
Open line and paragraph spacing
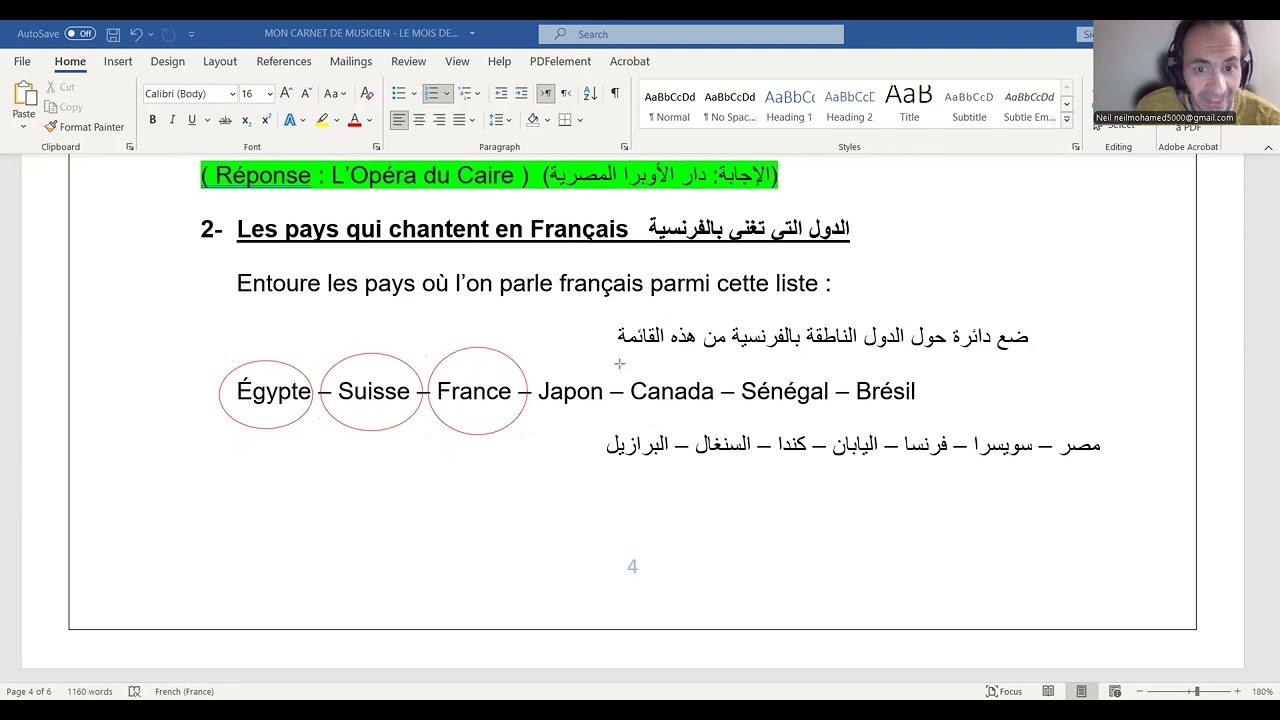[496, 120]
